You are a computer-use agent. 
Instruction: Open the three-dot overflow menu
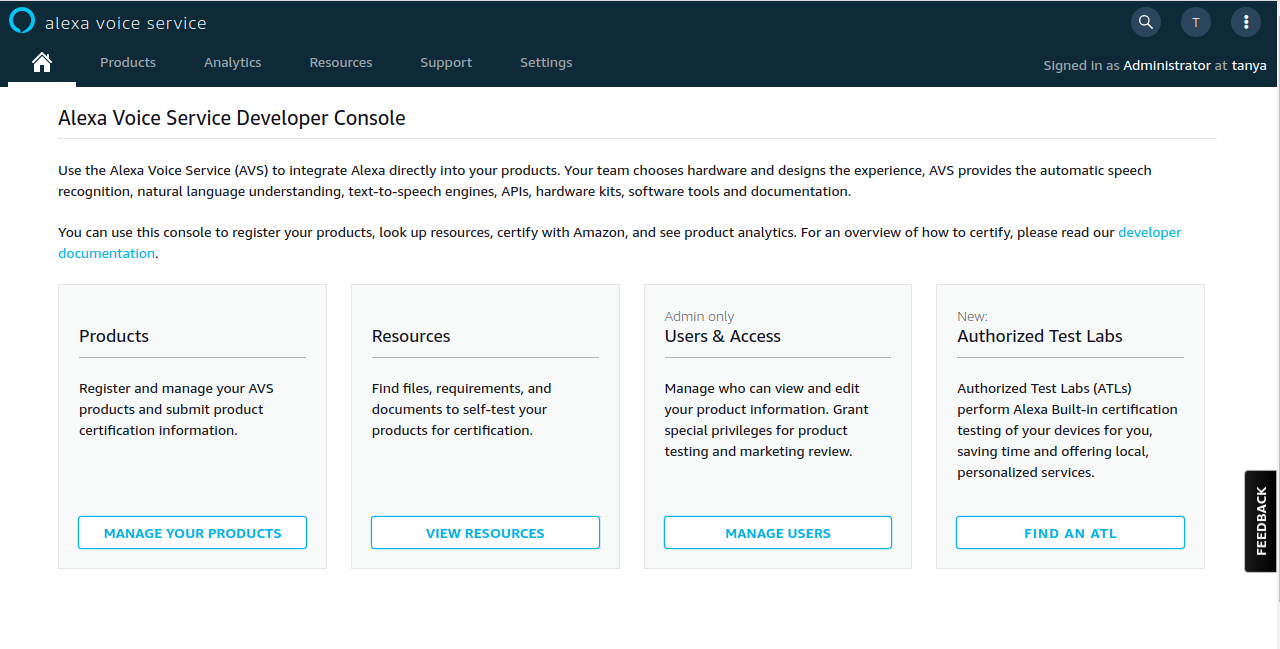(x=1245, y=21)
